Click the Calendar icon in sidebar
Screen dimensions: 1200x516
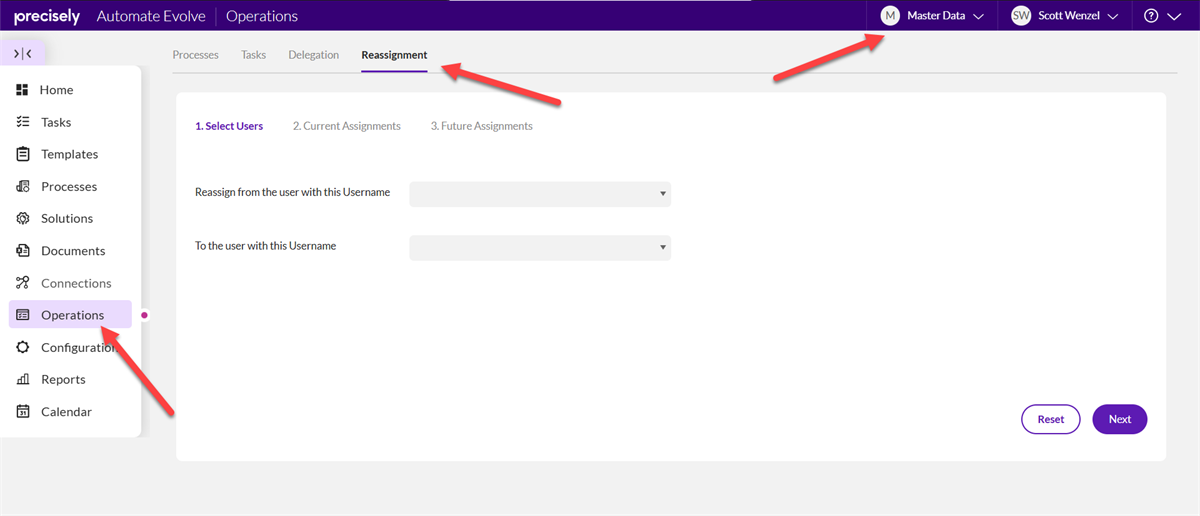pyautogui.click(x=22, y=411)
